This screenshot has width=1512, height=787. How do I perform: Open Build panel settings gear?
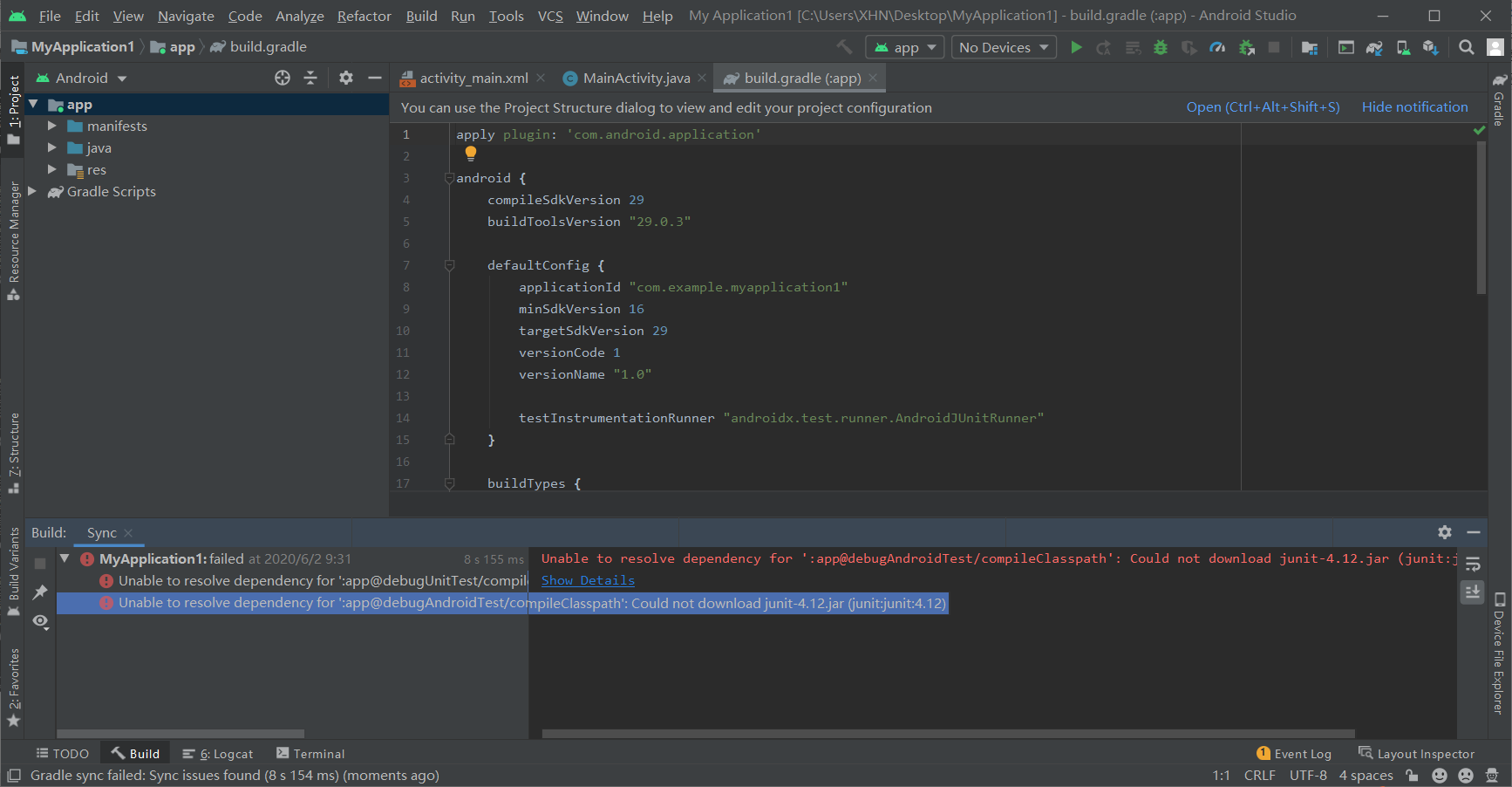click(1445, 532)
